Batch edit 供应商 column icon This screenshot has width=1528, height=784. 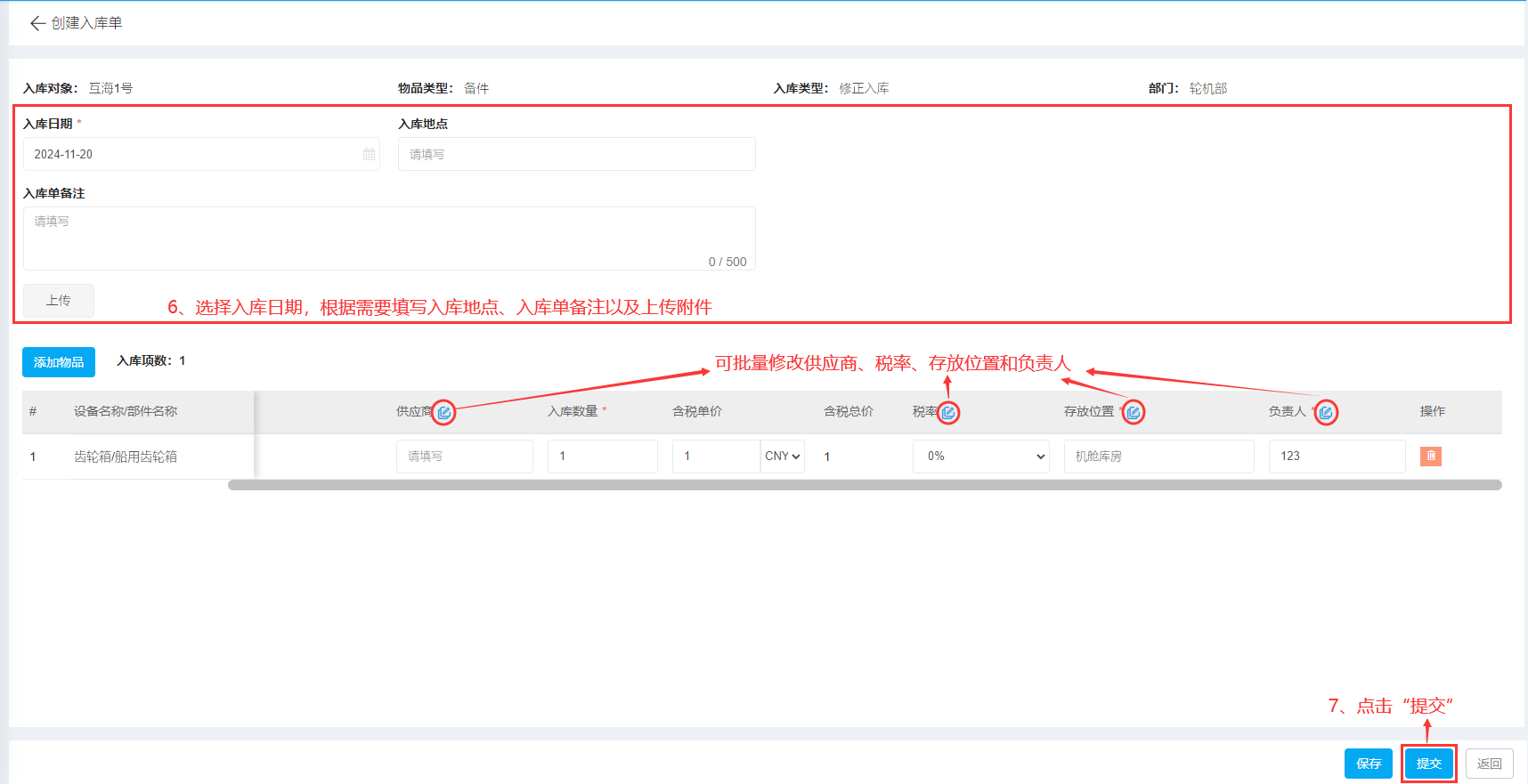(x=443, y=412)
